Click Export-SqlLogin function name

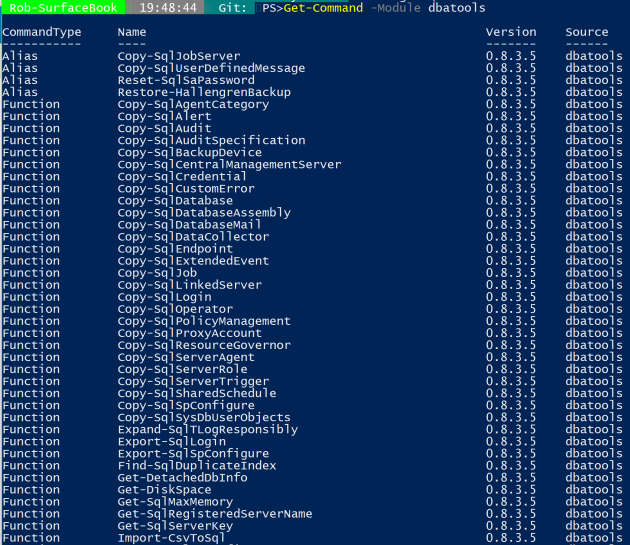pos(172,442)
